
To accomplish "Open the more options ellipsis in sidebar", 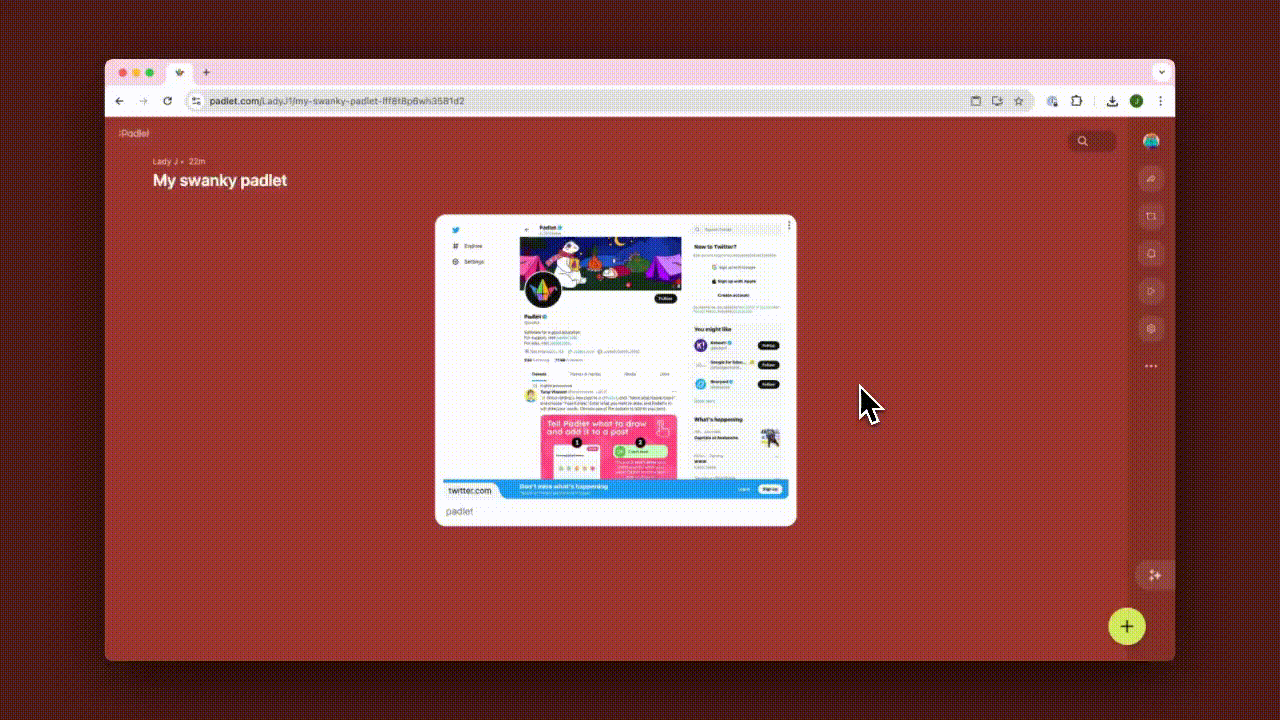I will click(x=1151, y=366).
